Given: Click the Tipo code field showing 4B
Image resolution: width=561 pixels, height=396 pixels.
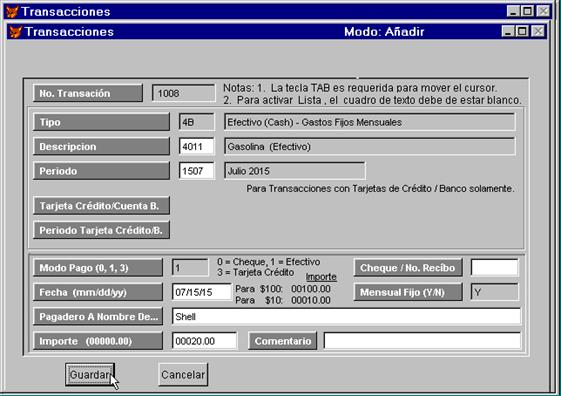Looking at the screenshot, I should (196, 122).
